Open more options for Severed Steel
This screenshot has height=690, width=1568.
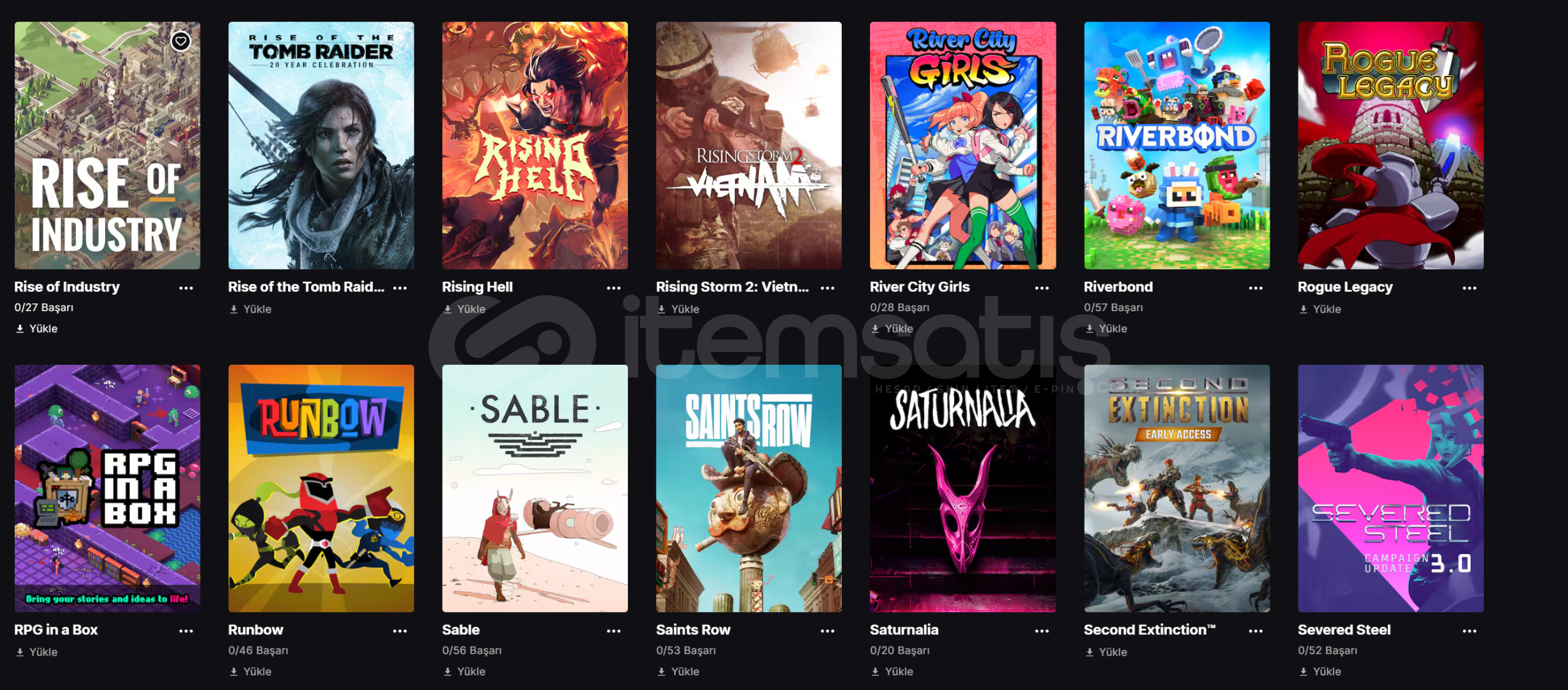[1470, 631]
